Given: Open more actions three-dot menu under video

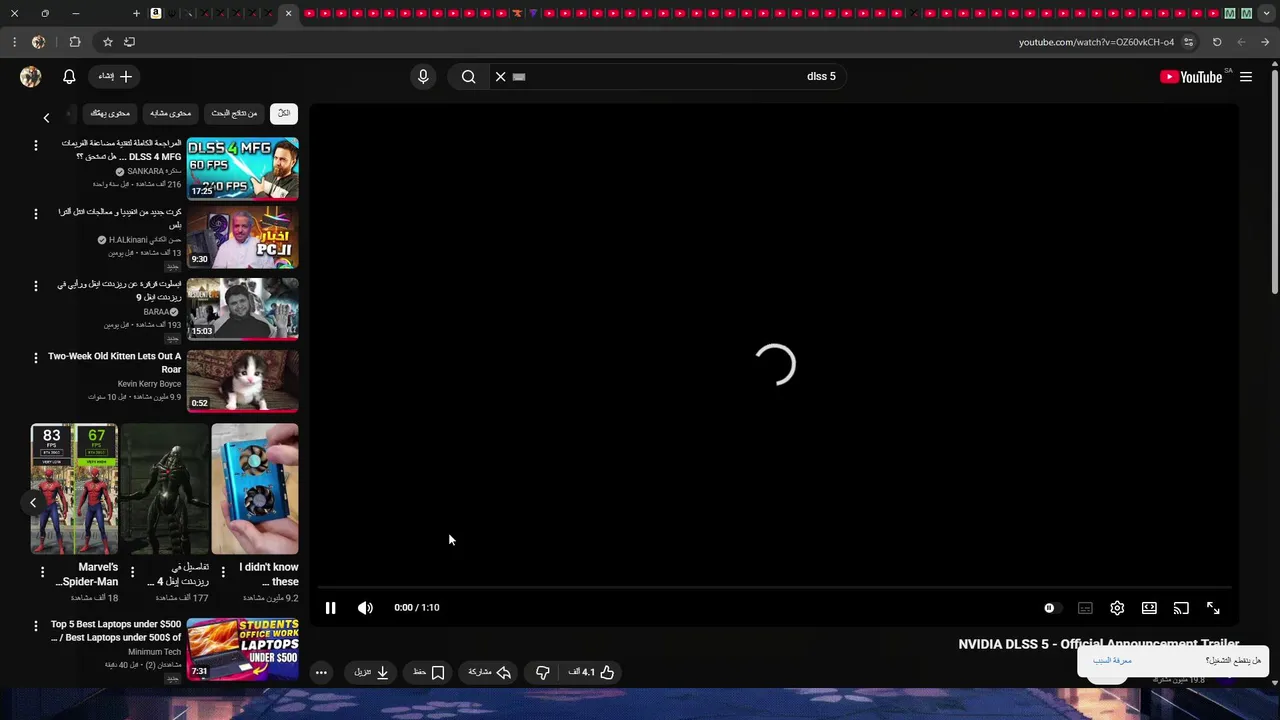Looking at the screenshot, I should tap(321, 672).
